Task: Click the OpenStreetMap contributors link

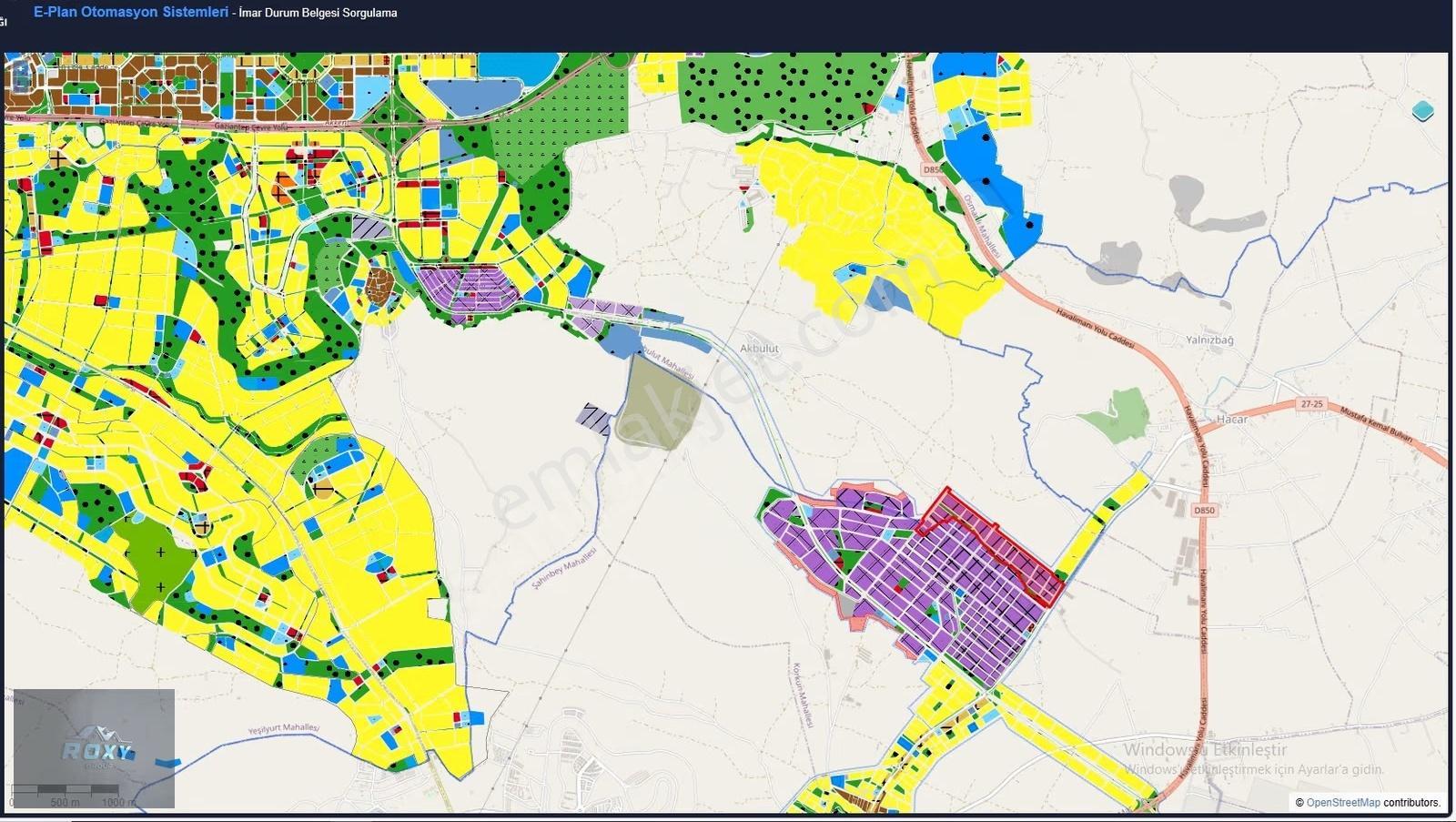Action: [x=1343, y=803]
